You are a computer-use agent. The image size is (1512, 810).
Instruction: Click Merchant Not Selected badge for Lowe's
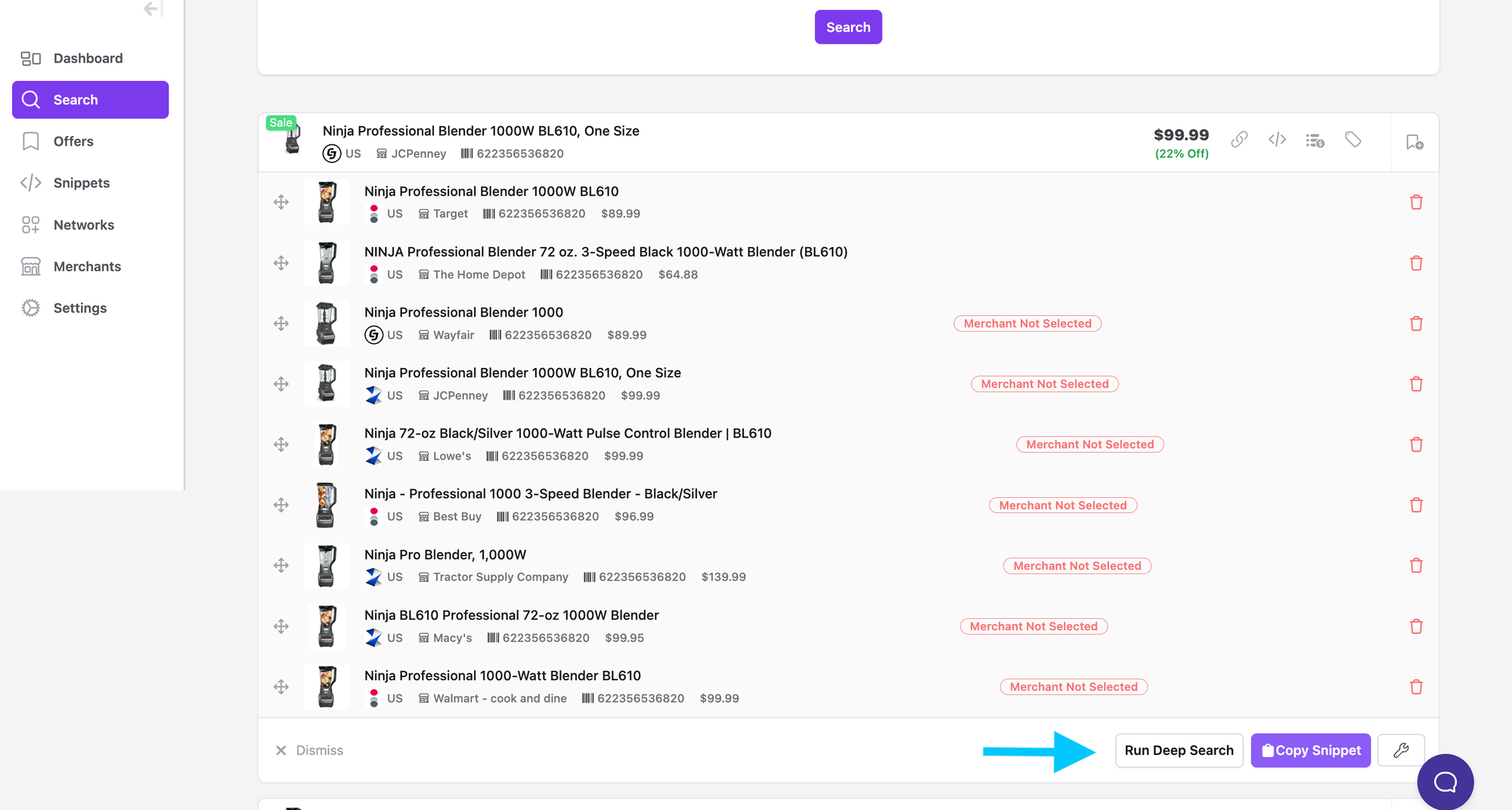click(x=1090, y=444)
